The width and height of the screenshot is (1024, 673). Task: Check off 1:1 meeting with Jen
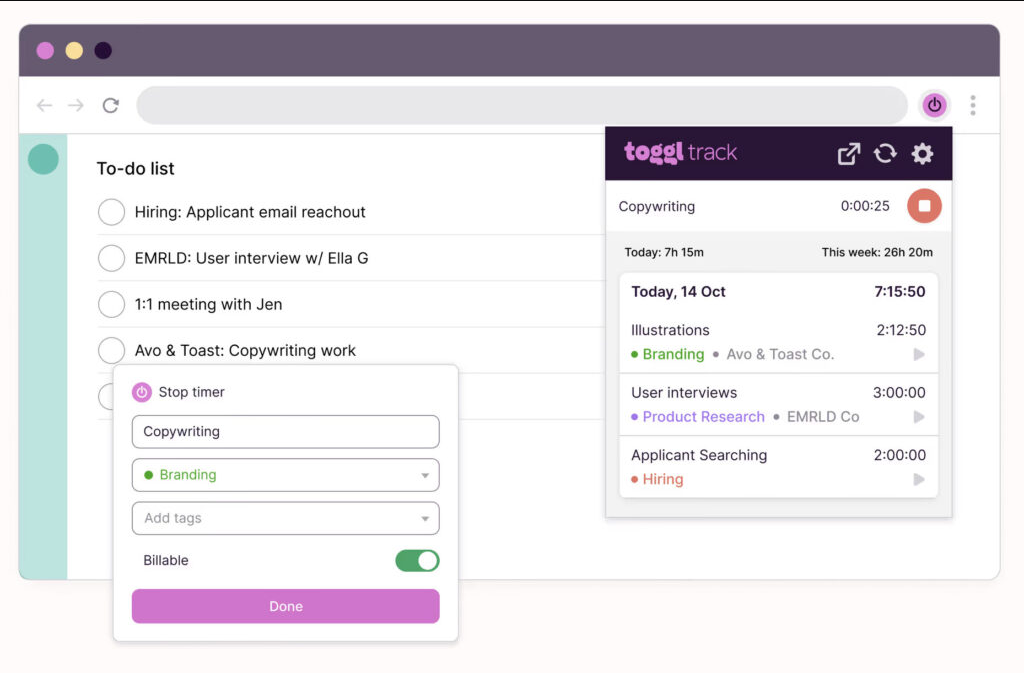[112, 304]
